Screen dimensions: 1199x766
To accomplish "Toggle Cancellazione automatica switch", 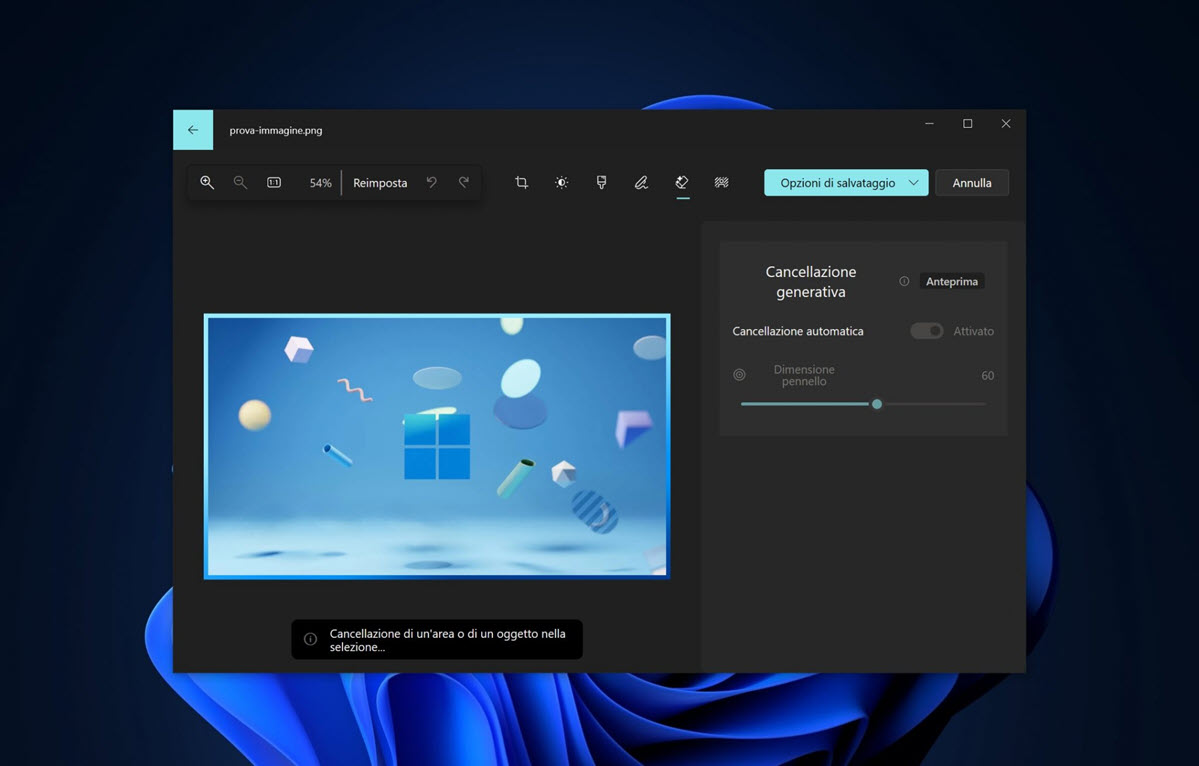I will click(926, 331).
